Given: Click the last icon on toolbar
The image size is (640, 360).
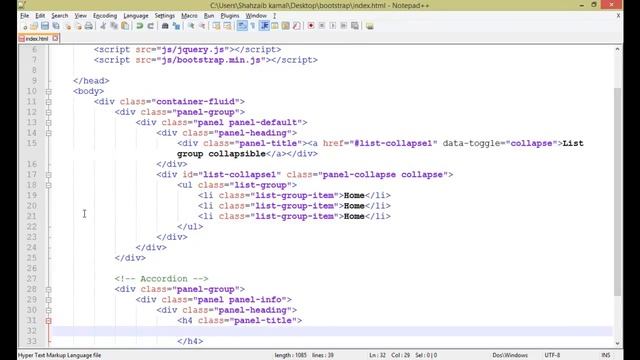Looking at the screenshot, I should pos(369,26).
